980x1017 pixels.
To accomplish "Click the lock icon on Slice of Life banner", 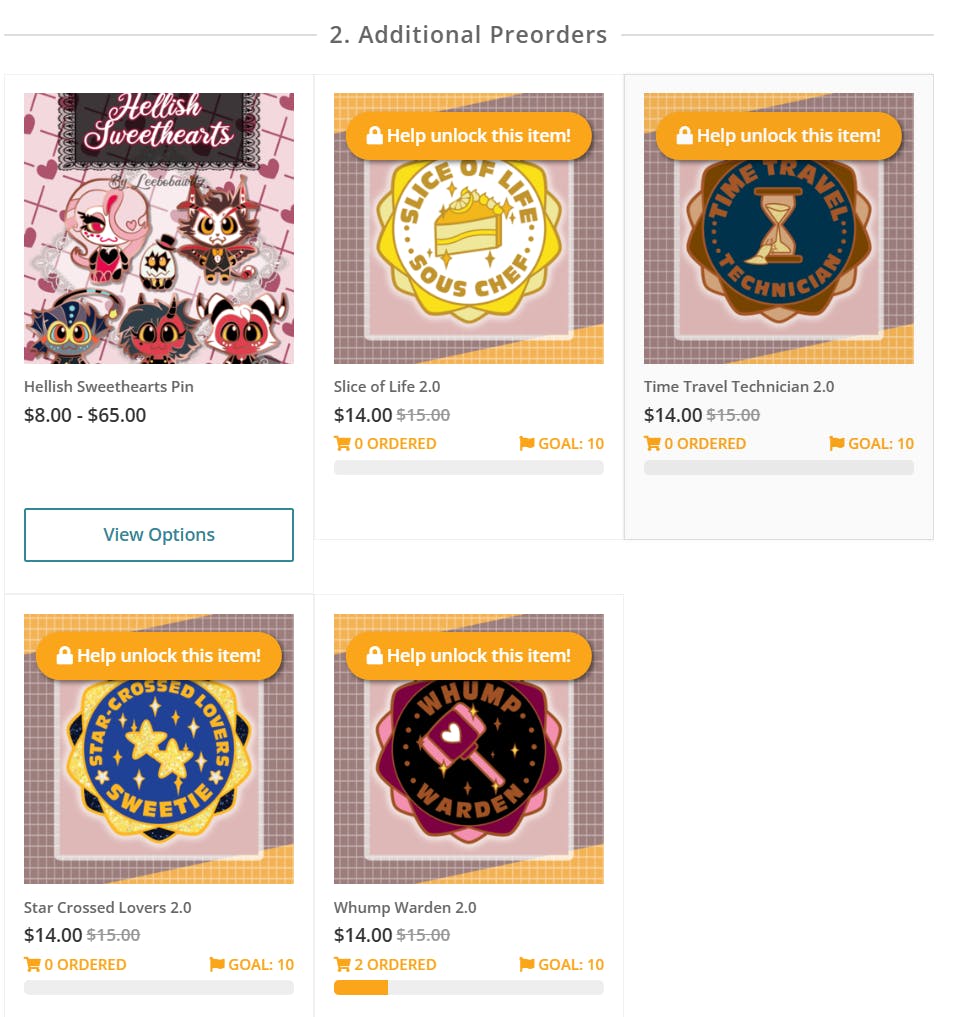I will (x=374, y=135).
